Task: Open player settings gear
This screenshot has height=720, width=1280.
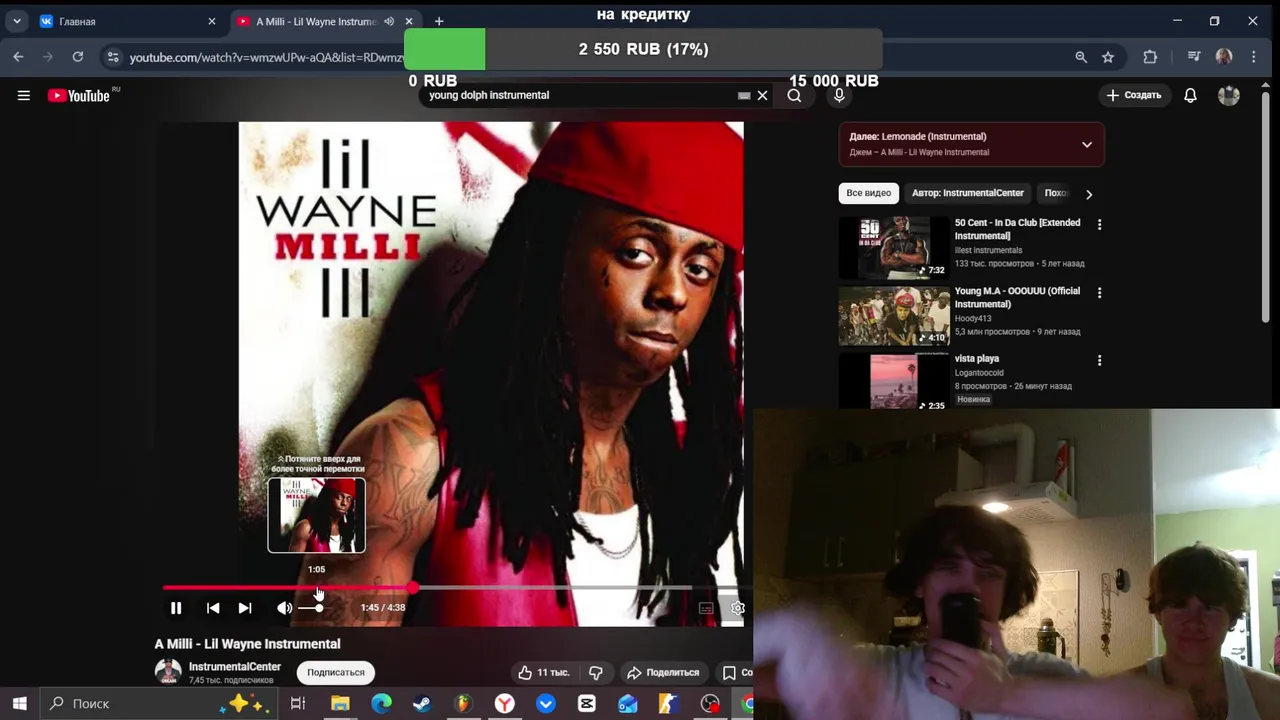Action: point(738,608)
